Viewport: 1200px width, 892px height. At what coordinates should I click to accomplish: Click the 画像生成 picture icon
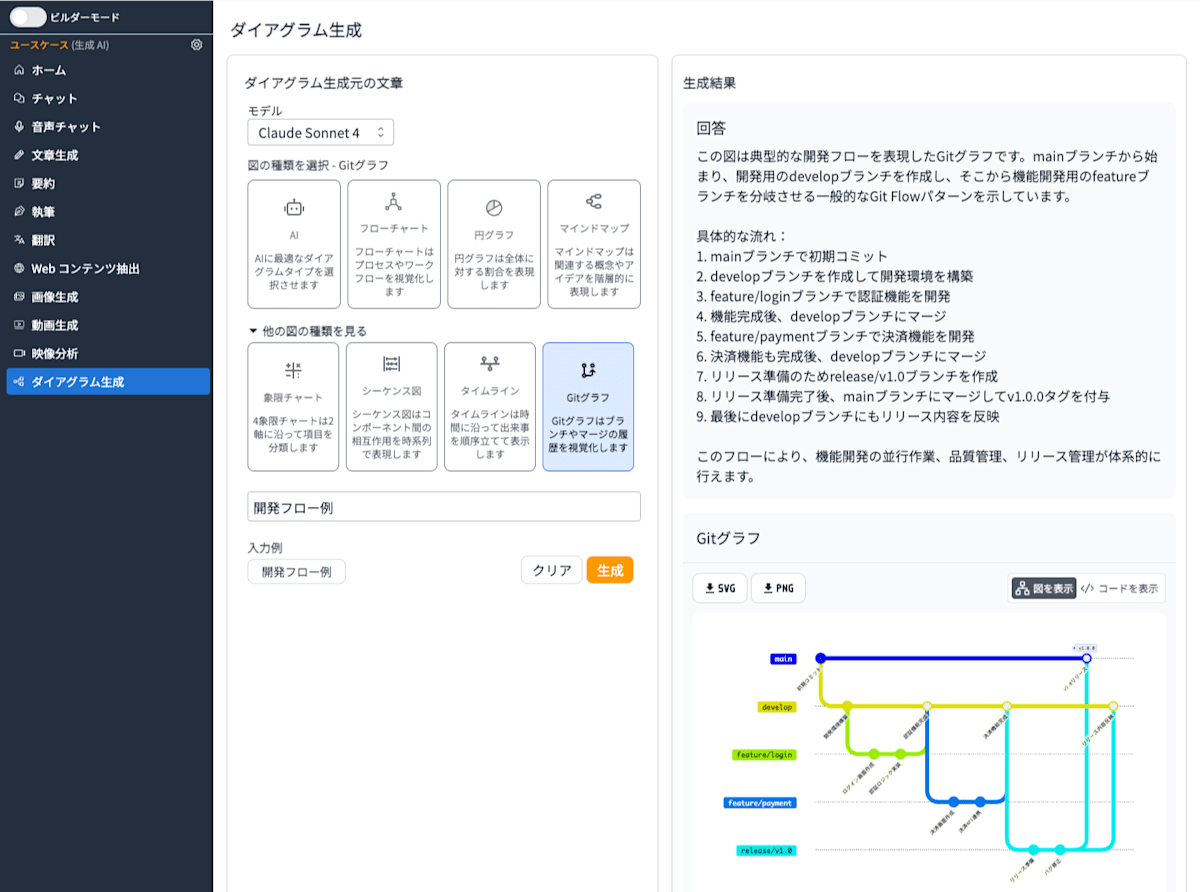[x=19, y=297]
